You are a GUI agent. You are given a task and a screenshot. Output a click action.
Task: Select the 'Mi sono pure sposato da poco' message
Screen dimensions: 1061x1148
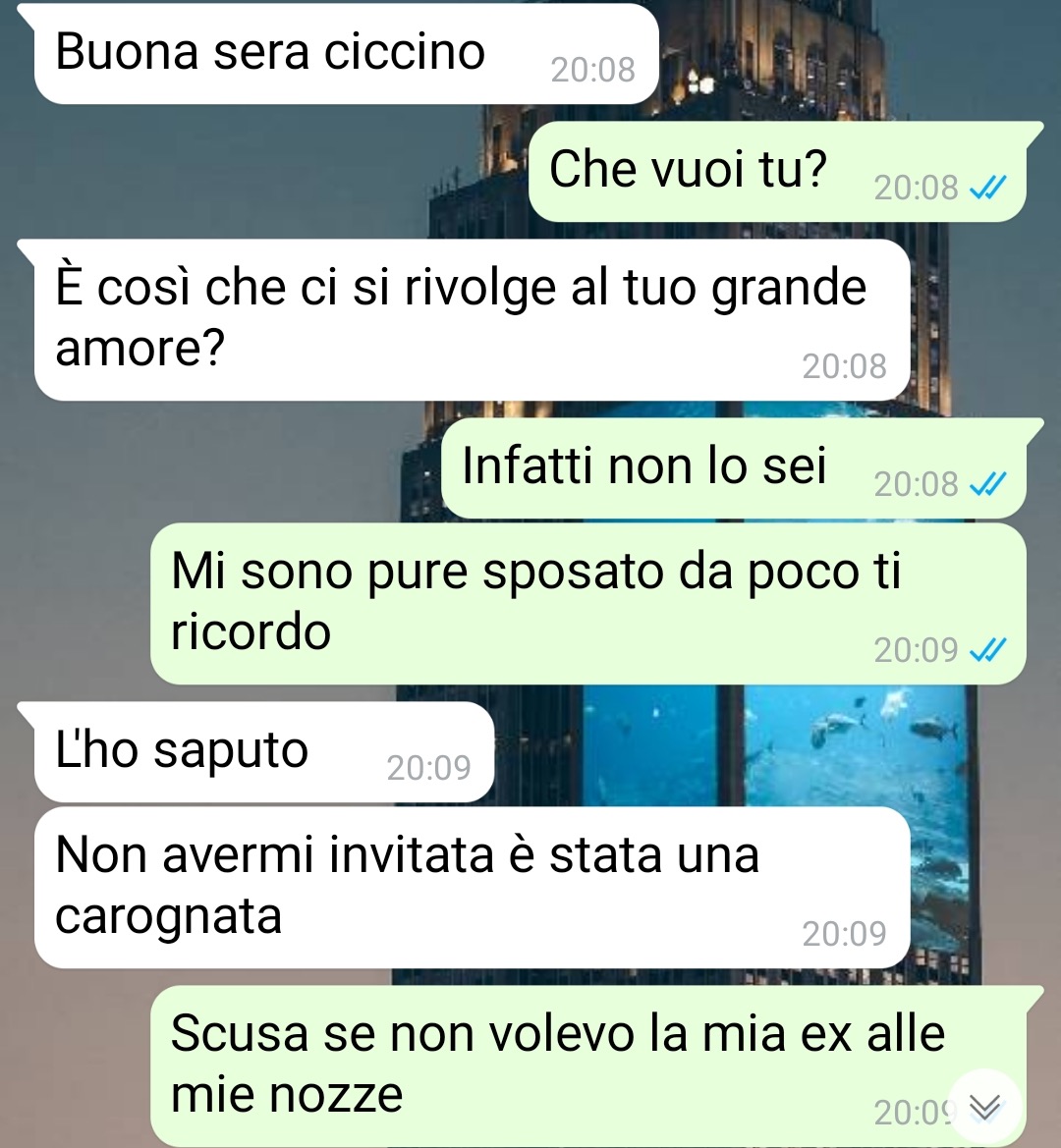(x=588, y=603)
